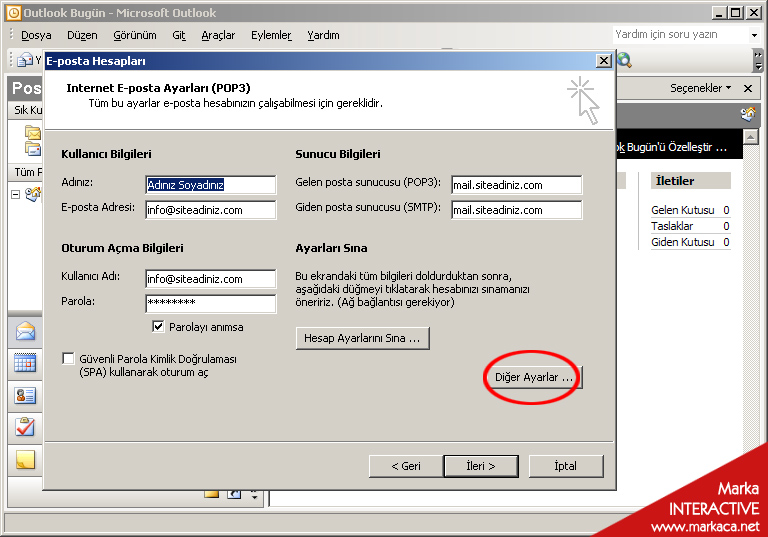Open configure buttons arrow in navigation pane
The width and height of the screenshot is (768, 537).
[x=254, y=494]
